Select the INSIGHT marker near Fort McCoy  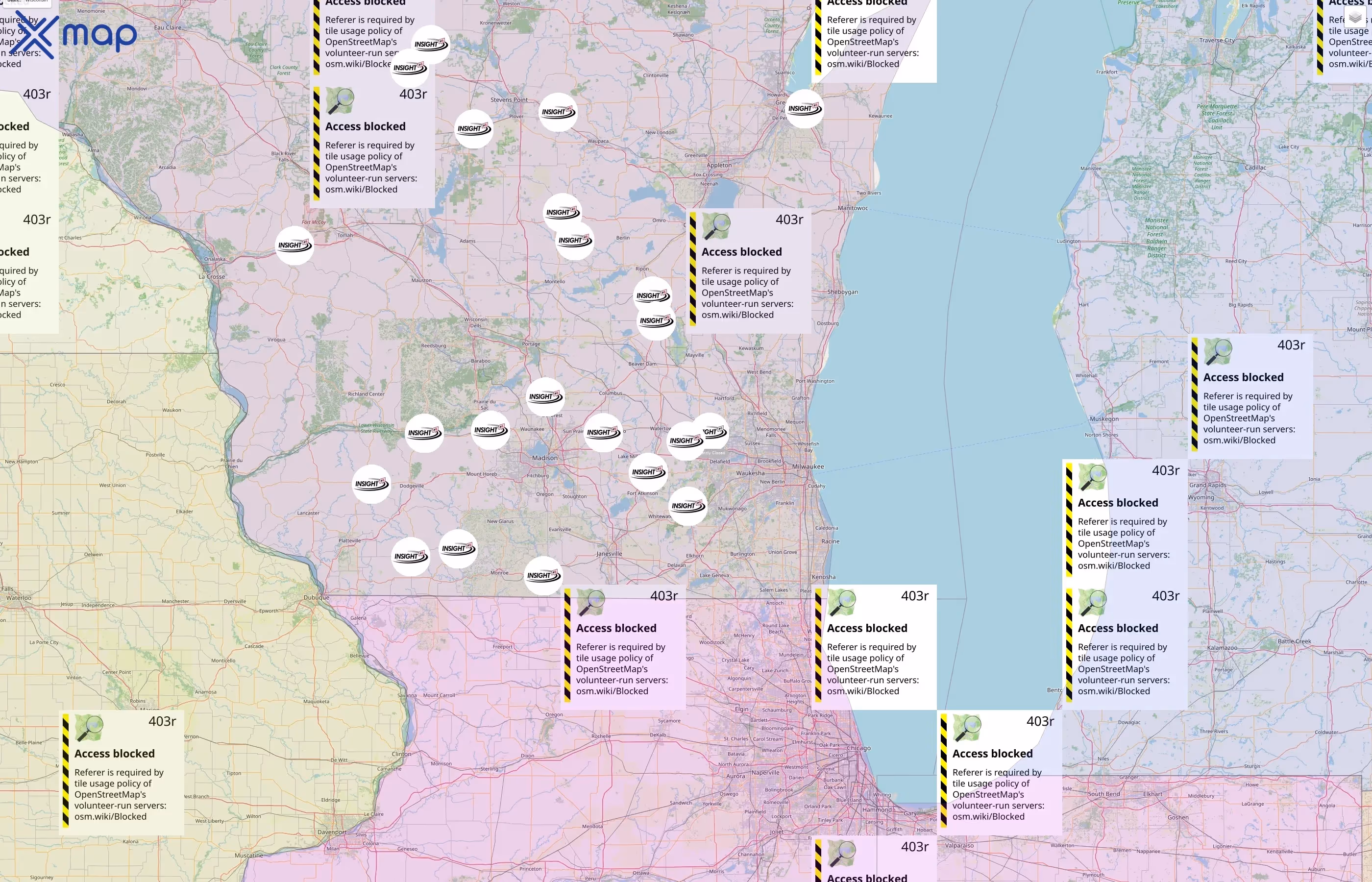(x=294, y=245)
